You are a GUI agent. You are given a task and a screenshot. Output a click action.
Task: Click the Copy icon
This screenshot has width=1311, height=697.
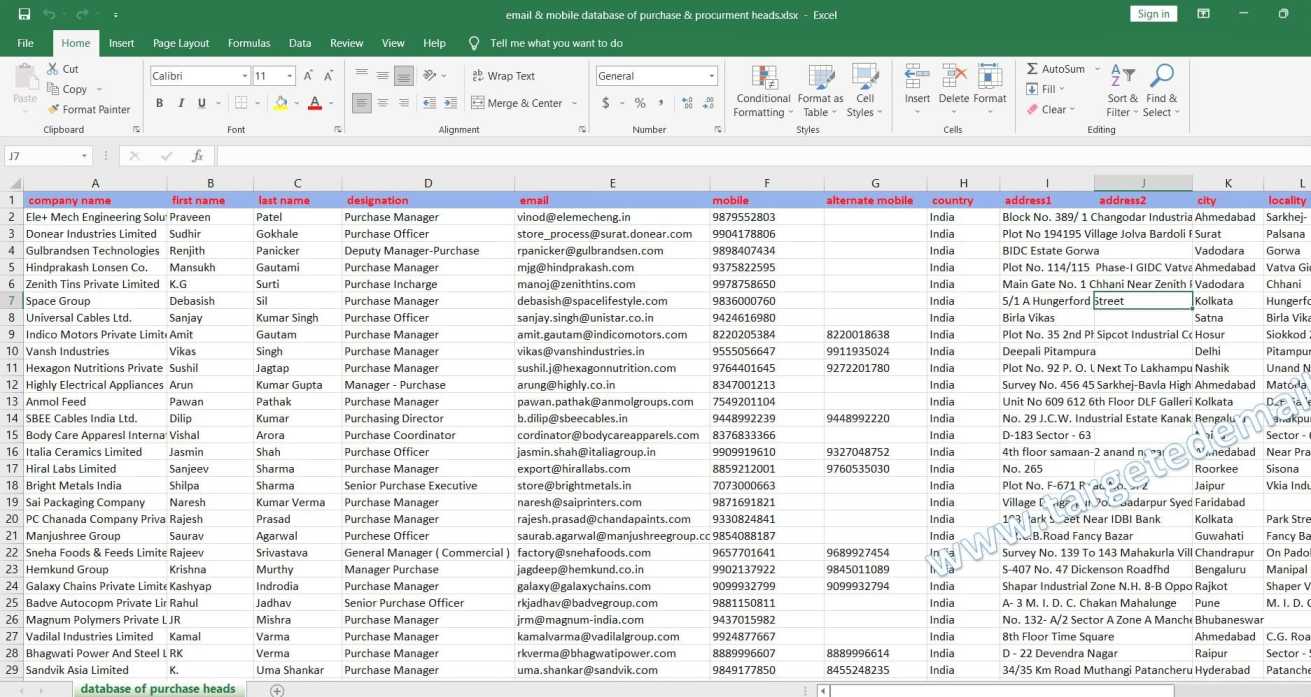tap(53, 89)
